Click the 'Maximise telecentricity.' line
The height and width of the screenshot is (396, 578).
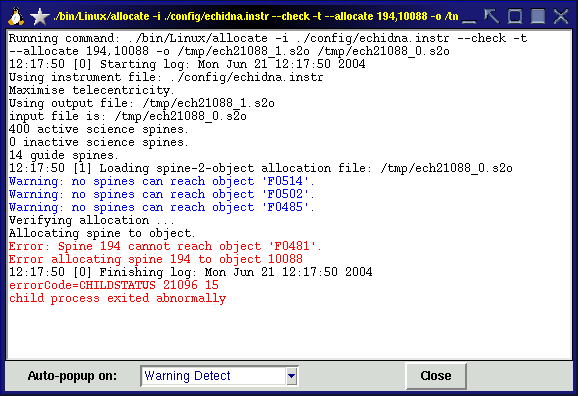(92, 90)
